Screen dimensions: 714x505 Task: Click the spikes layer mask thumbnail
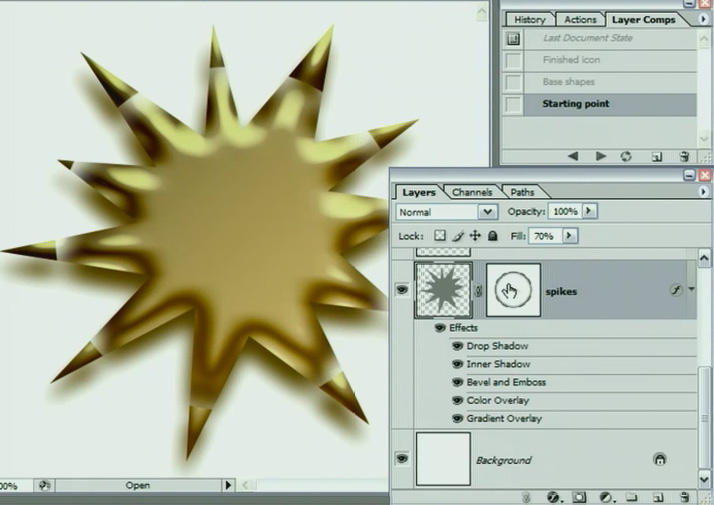pyautogui.click(x=513, y=290)
